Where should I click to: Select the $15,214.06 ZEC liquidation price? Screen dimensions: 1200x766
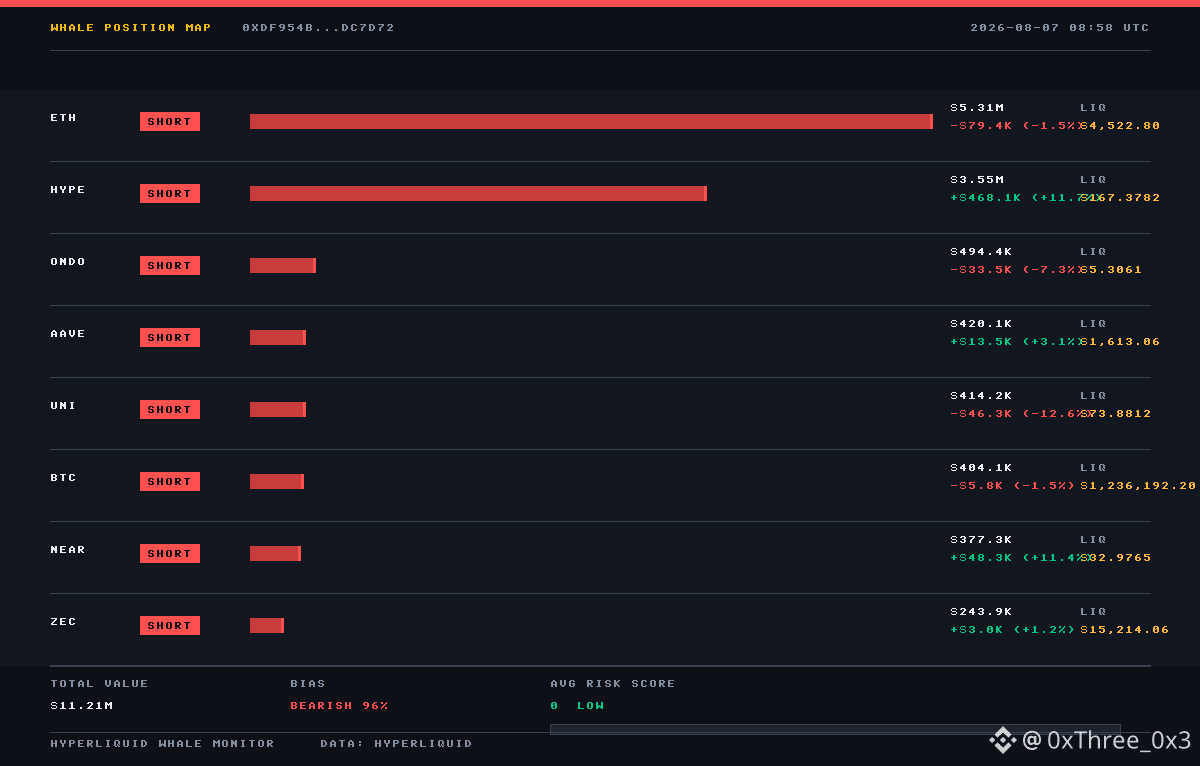click(x=1125, y=630)
